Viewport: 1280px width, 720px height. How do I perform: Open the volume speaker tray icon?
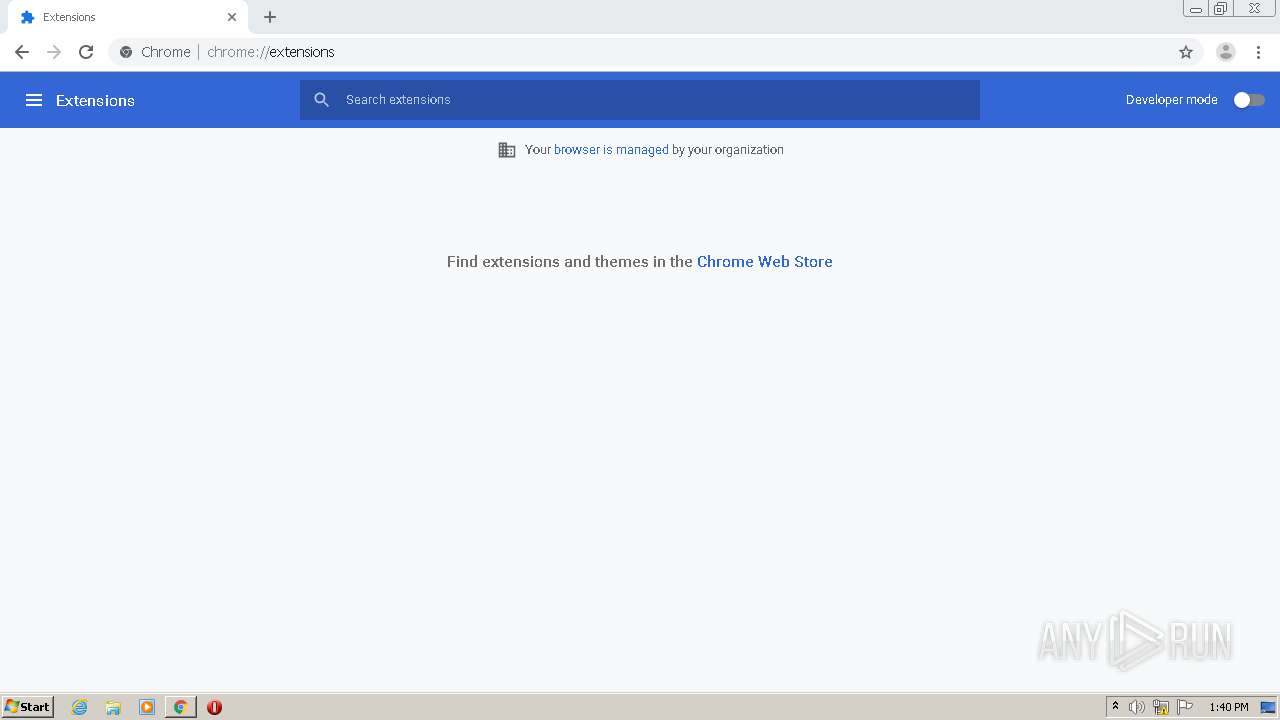click(x=1137, y=707)
